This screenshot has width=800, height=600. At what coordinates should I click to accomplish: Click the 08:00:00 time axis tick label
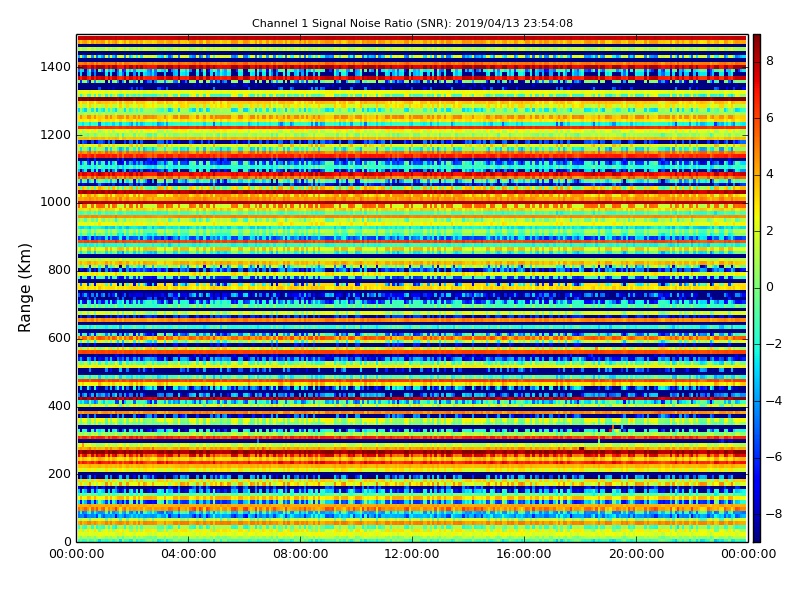(300, 555)
